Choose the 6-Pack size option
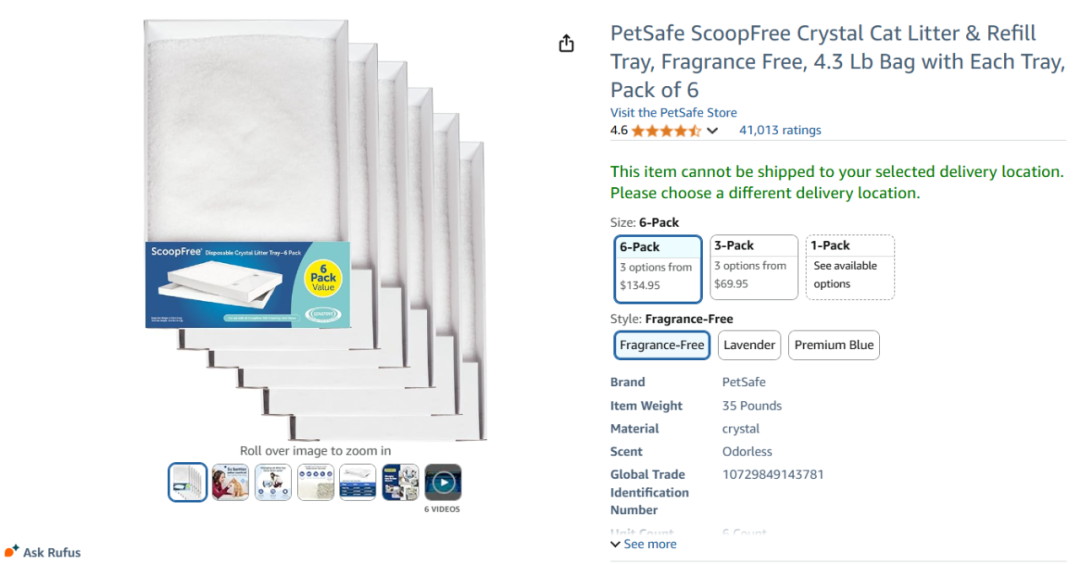The height and width of the screenshot is (564, 1080). click(657, 268)
